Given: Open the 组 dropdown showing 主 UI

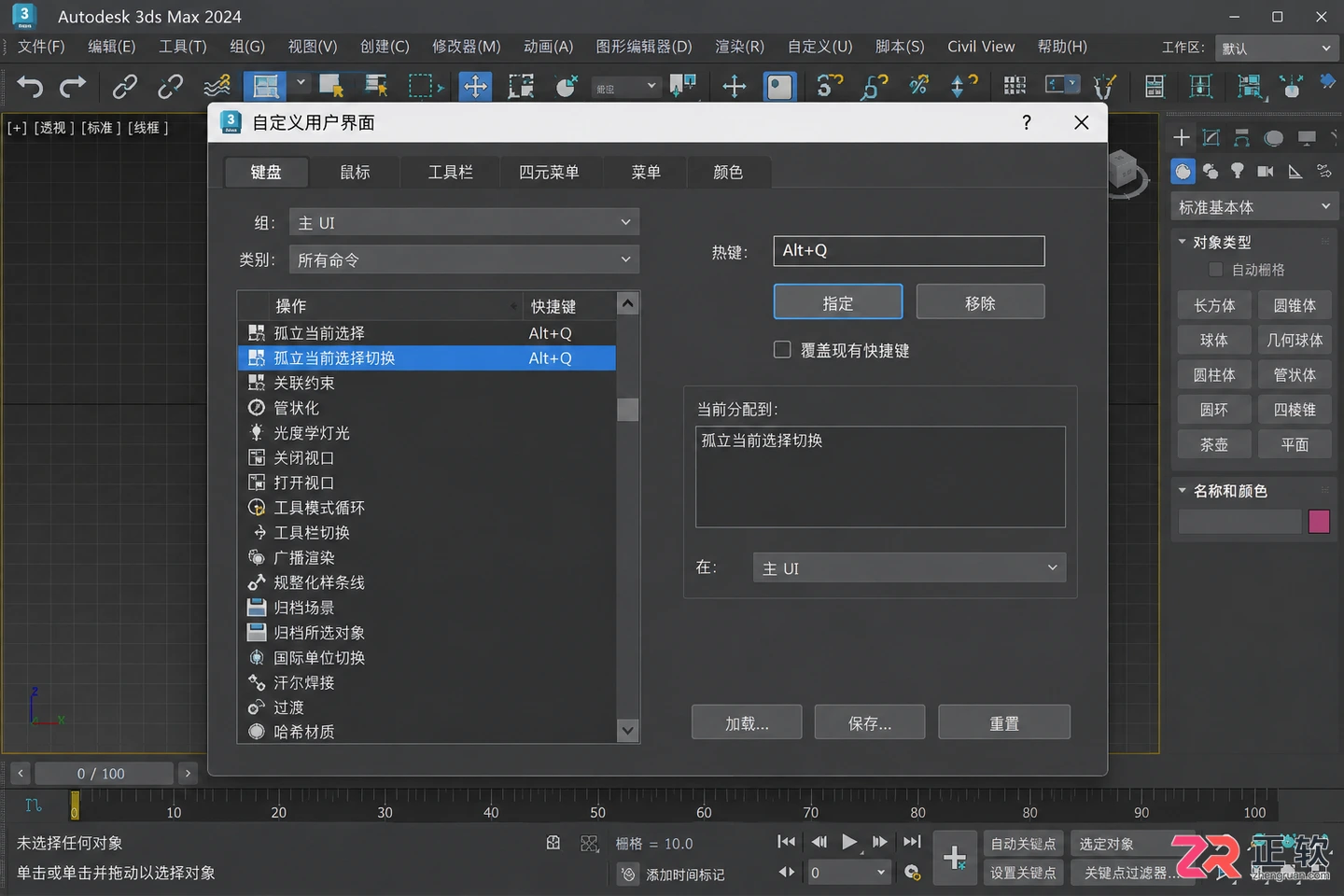Looking at the screenshot, I should [464, 223].
